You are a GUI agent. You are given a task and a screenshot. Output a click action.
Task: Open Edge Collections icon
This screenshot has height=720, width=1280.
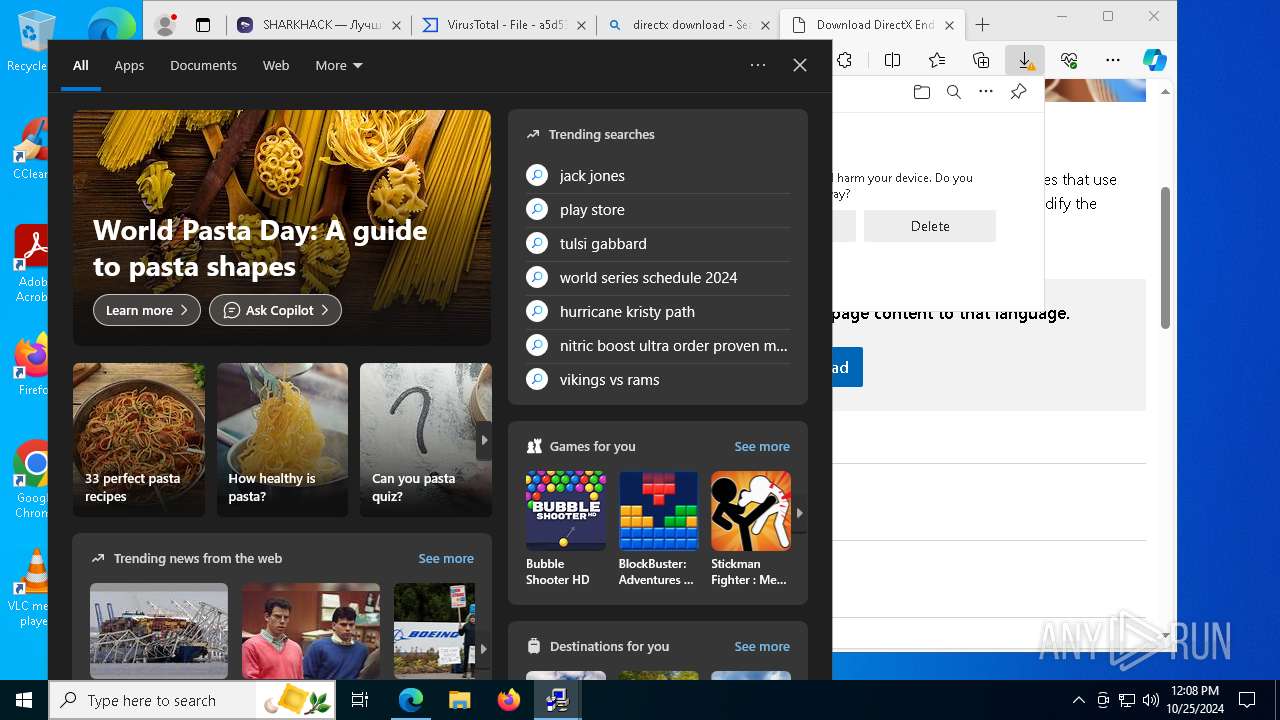(981, 60)
